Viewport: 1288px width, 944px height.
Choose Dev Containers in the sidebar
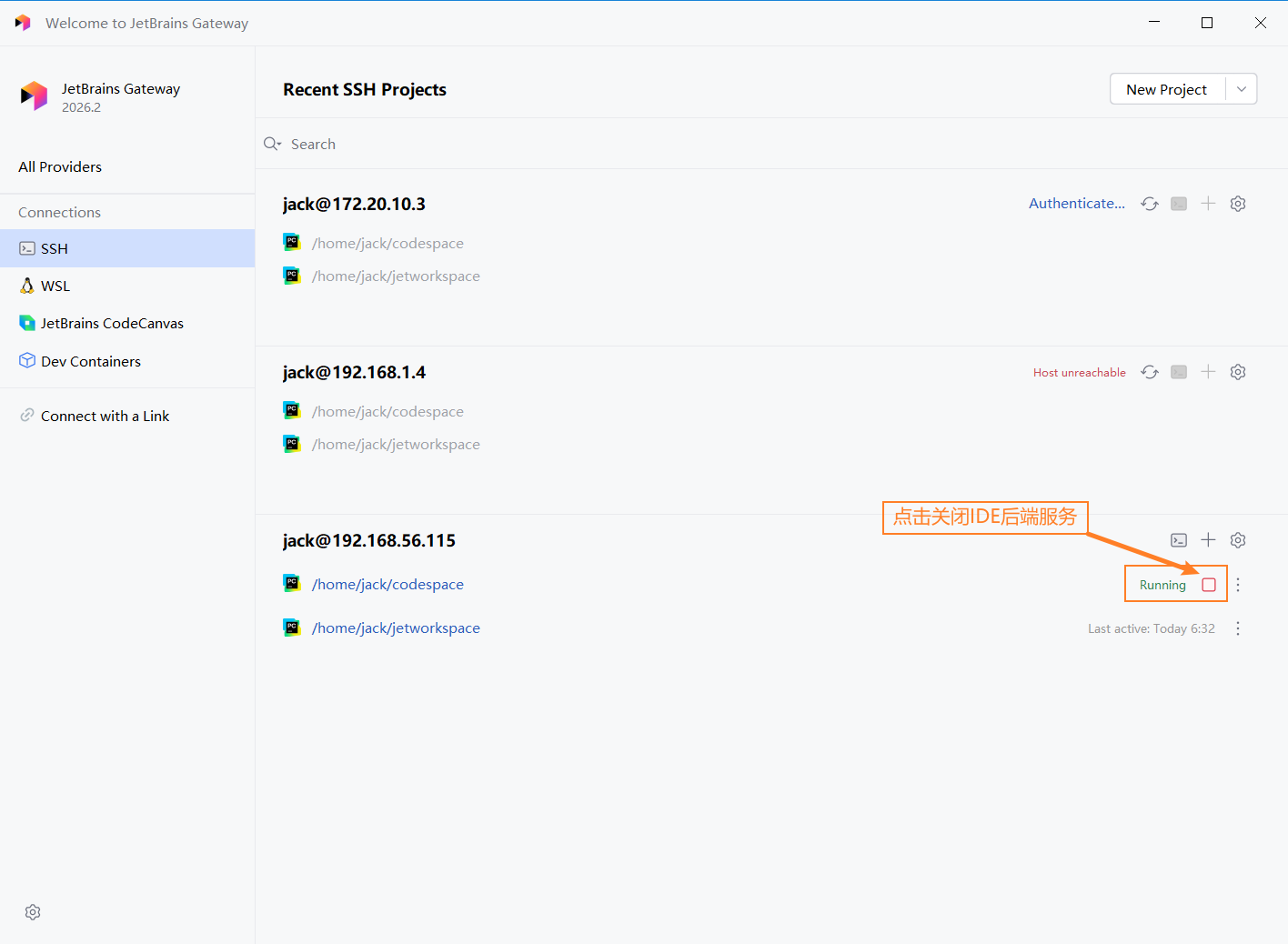pyautogui.click(x=127, y=361)
